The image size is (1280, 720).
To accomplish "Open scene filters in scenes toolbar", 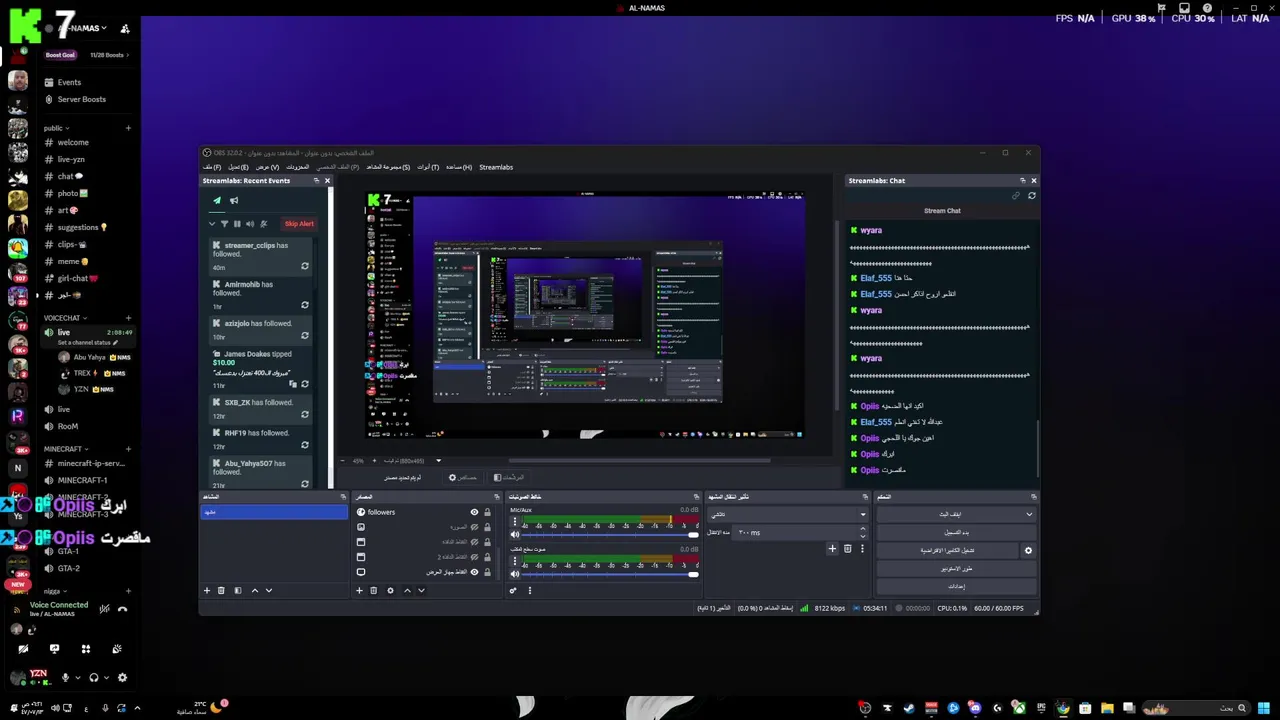I will tap(238, 591).
